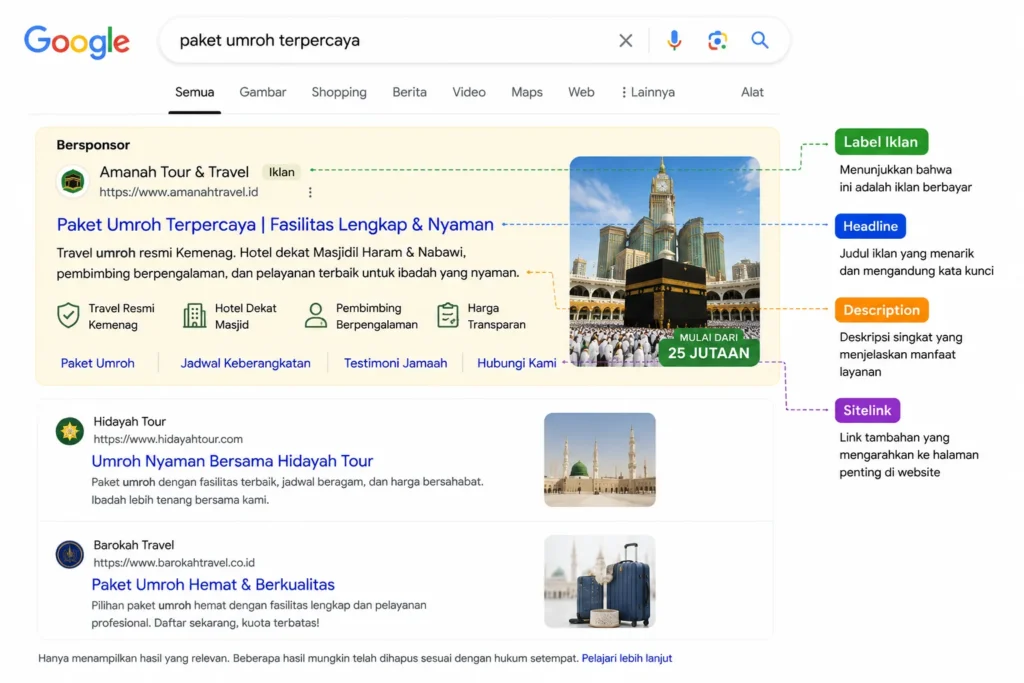Click the hidayahtour.com URL
The image size is (1024, 683).
coord(168,439)
